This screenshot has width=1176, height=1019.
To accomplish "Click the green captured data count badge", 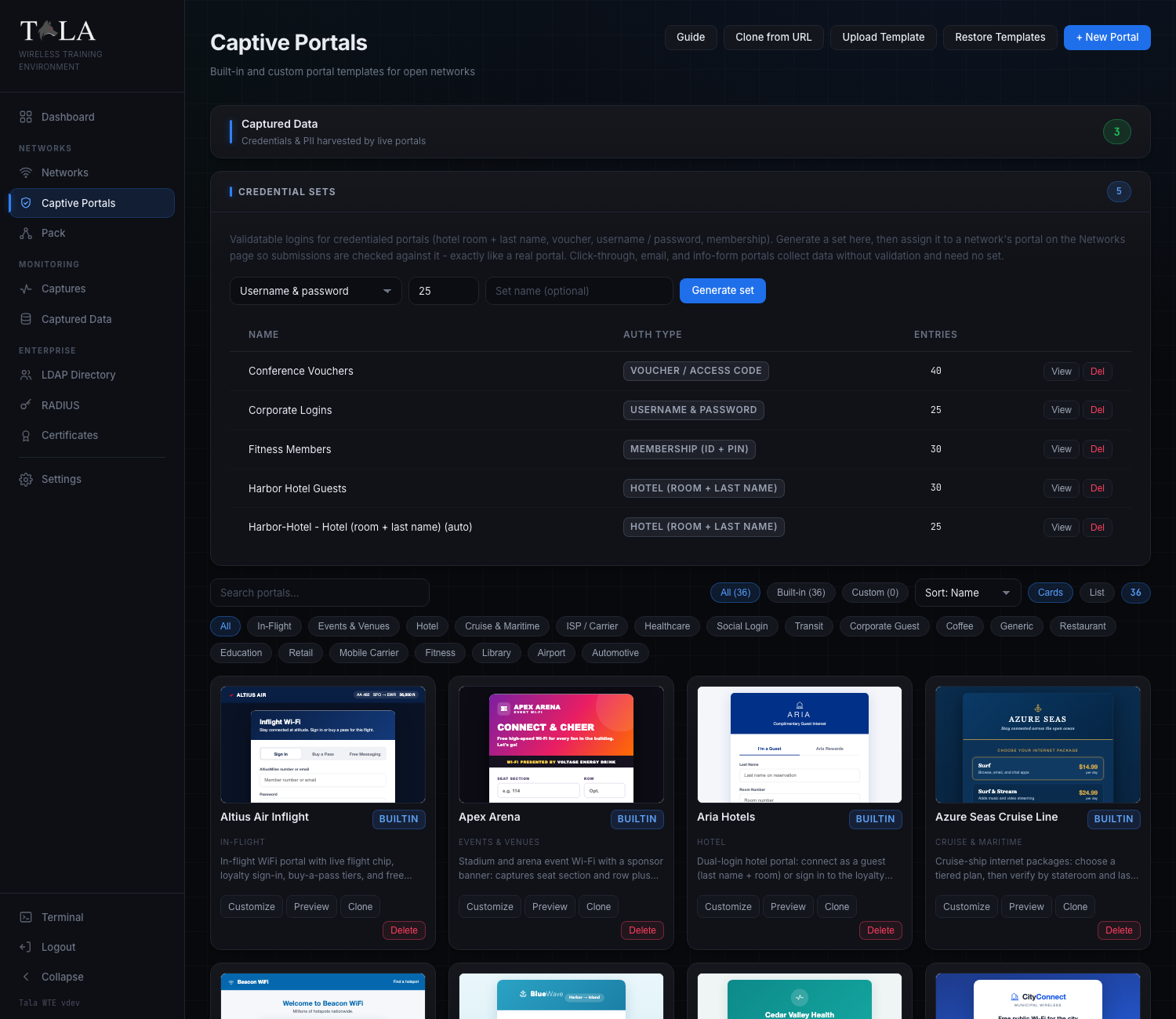I will click(x=1117, y=132).
